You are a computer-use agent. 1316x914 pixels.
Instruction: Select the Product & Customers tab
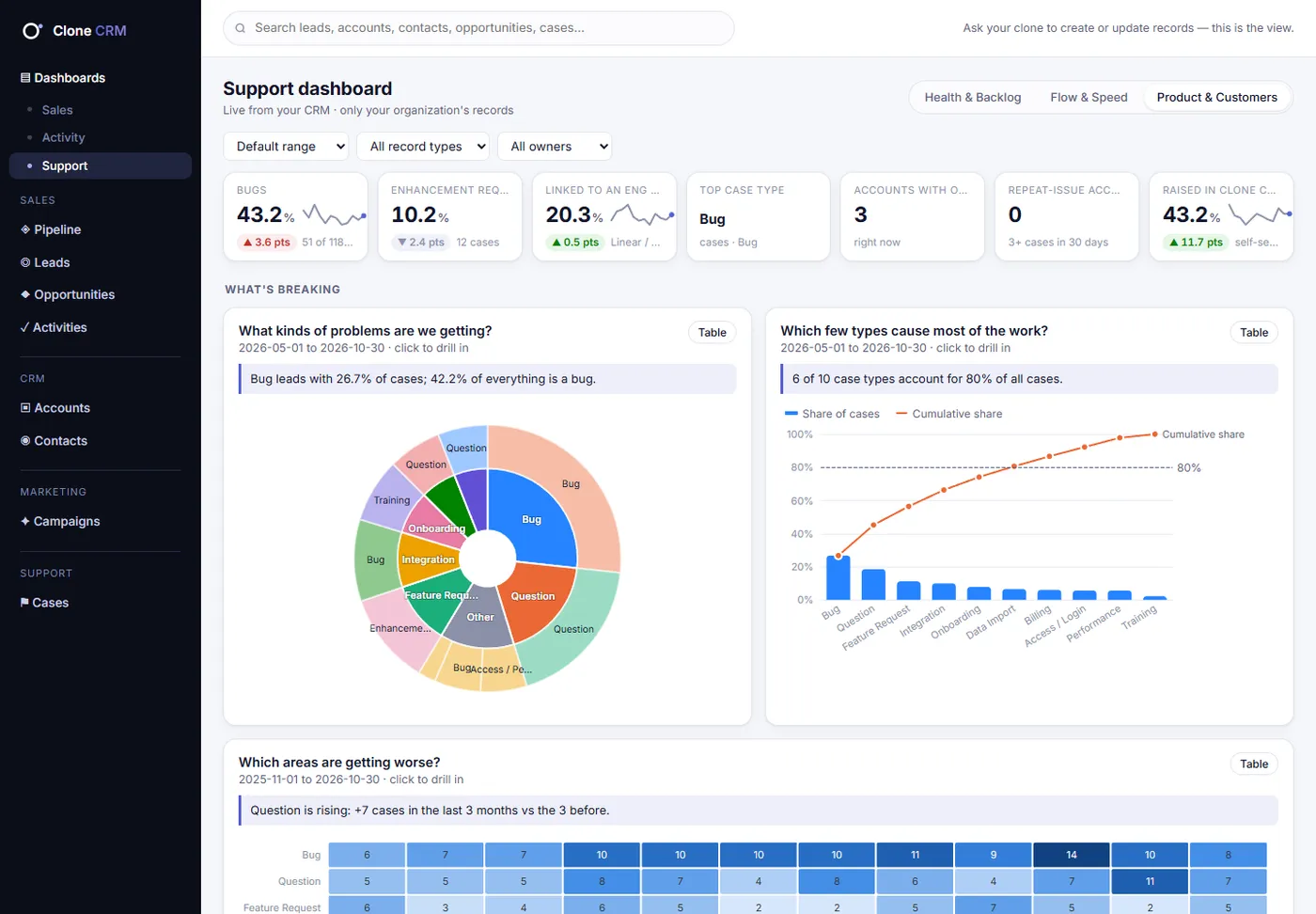tap(1216, 97)
